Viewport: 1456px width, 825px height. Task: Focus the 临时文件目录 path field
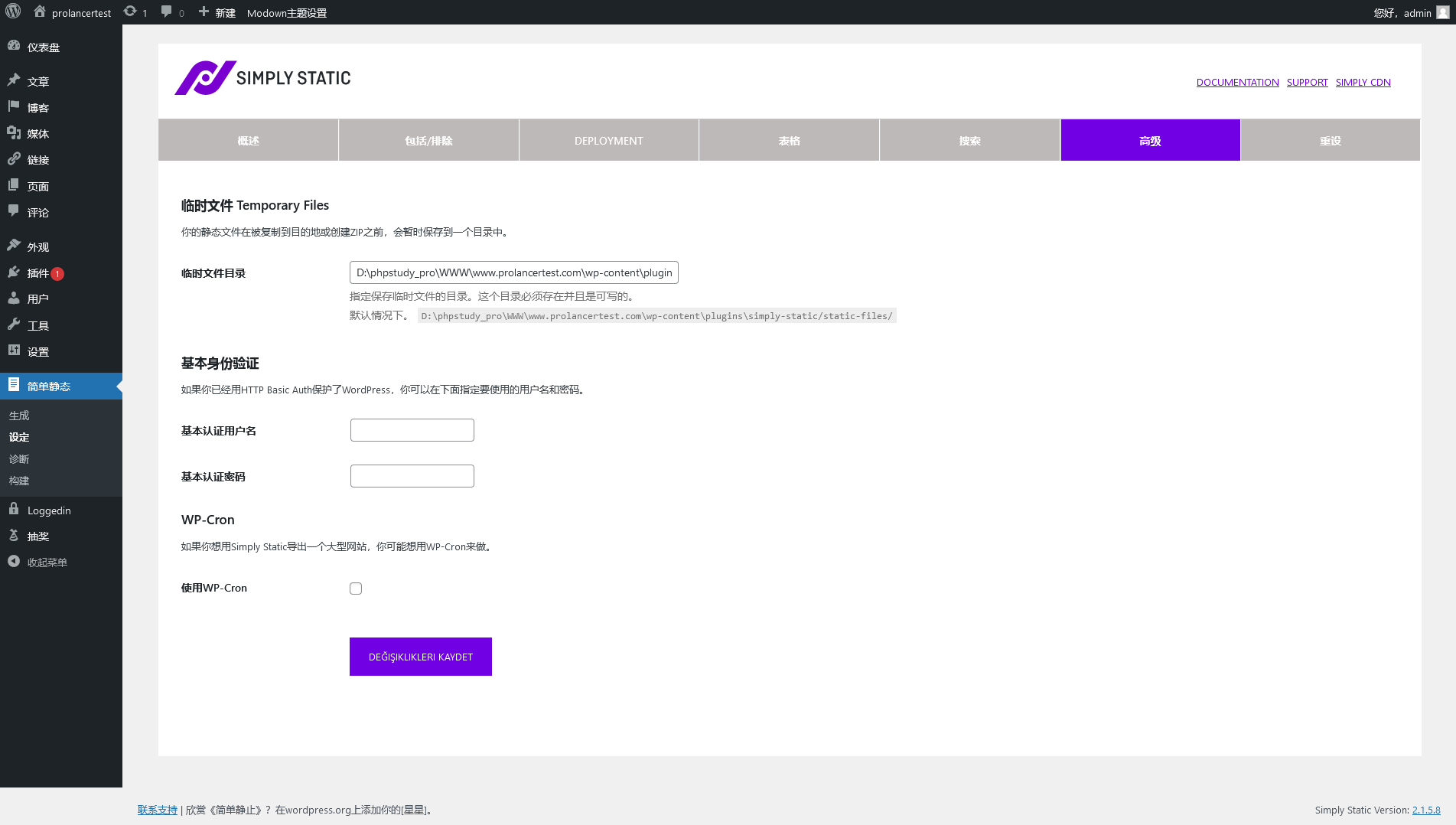click(x=513, y=273)
